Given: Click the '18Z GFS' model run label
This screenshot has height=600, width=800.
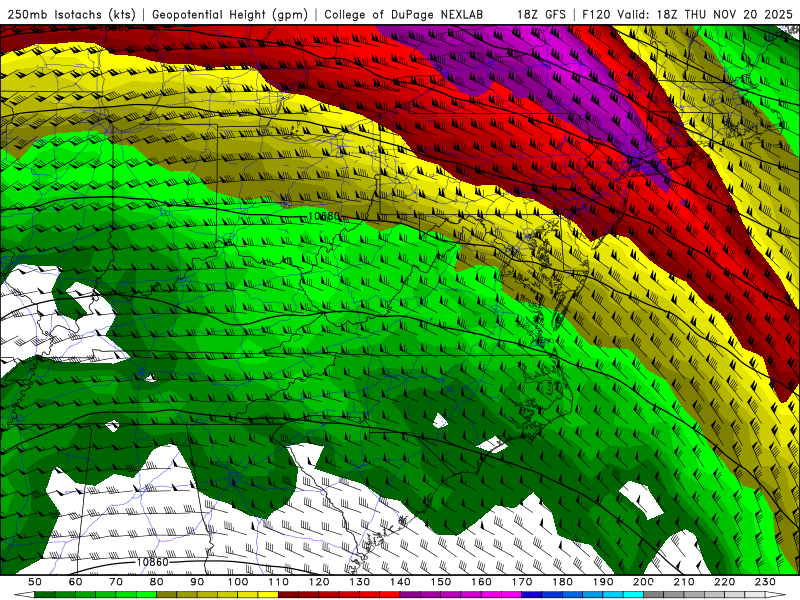Looking at the screenshot, I should (x=541, y=15).
